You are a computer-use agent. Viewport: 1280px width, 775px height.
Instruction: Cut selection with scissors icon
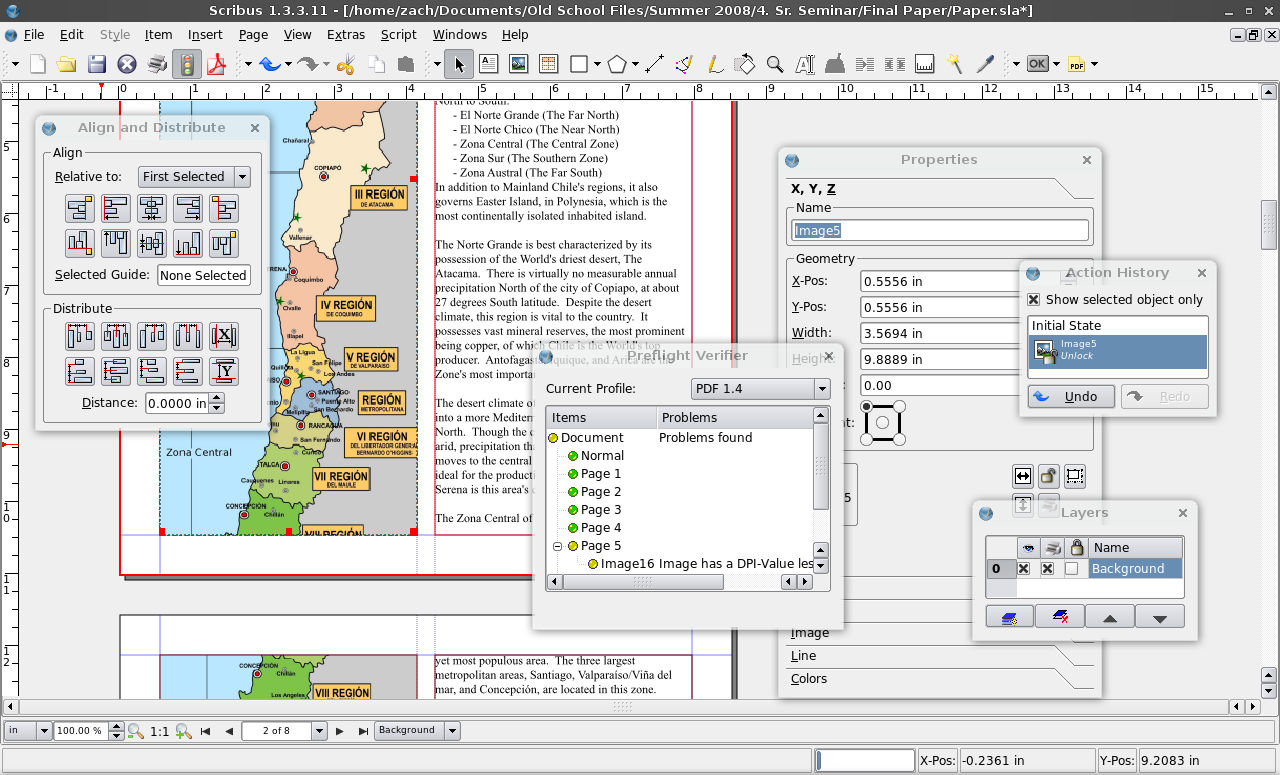(x=346, y=64)
